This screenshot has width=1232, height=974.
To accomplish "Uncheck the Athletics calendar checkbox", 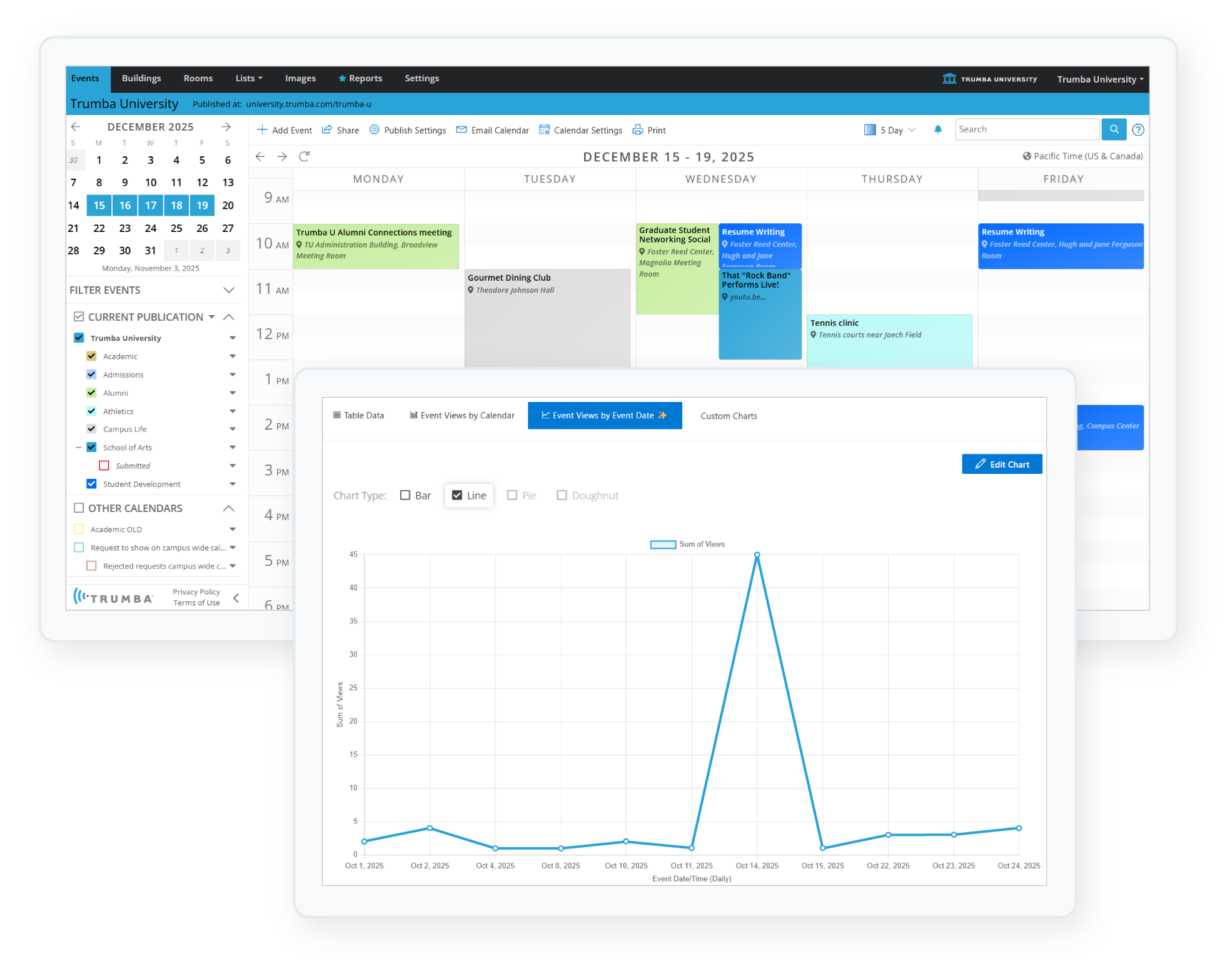I will coord(91,411).
